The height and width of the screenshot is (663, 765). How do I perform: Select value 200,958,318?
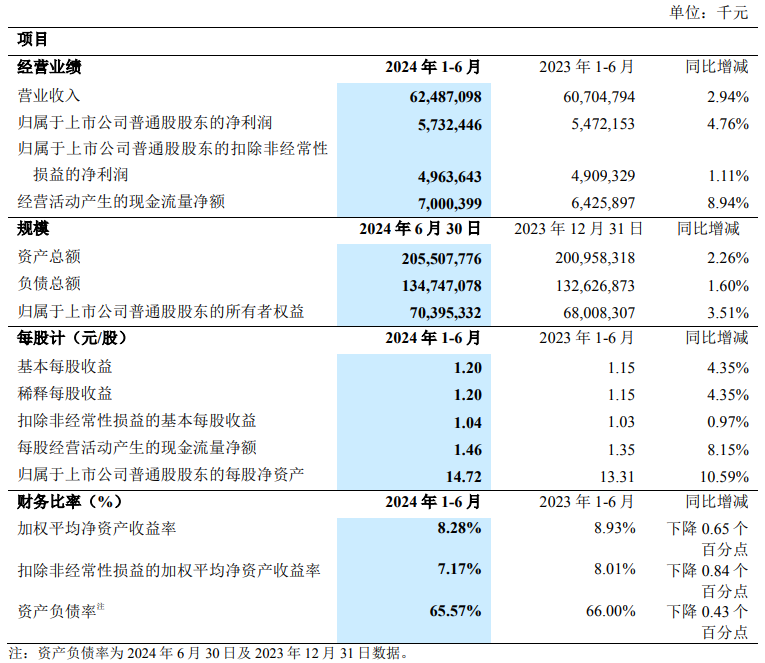(x=595, y=258)
